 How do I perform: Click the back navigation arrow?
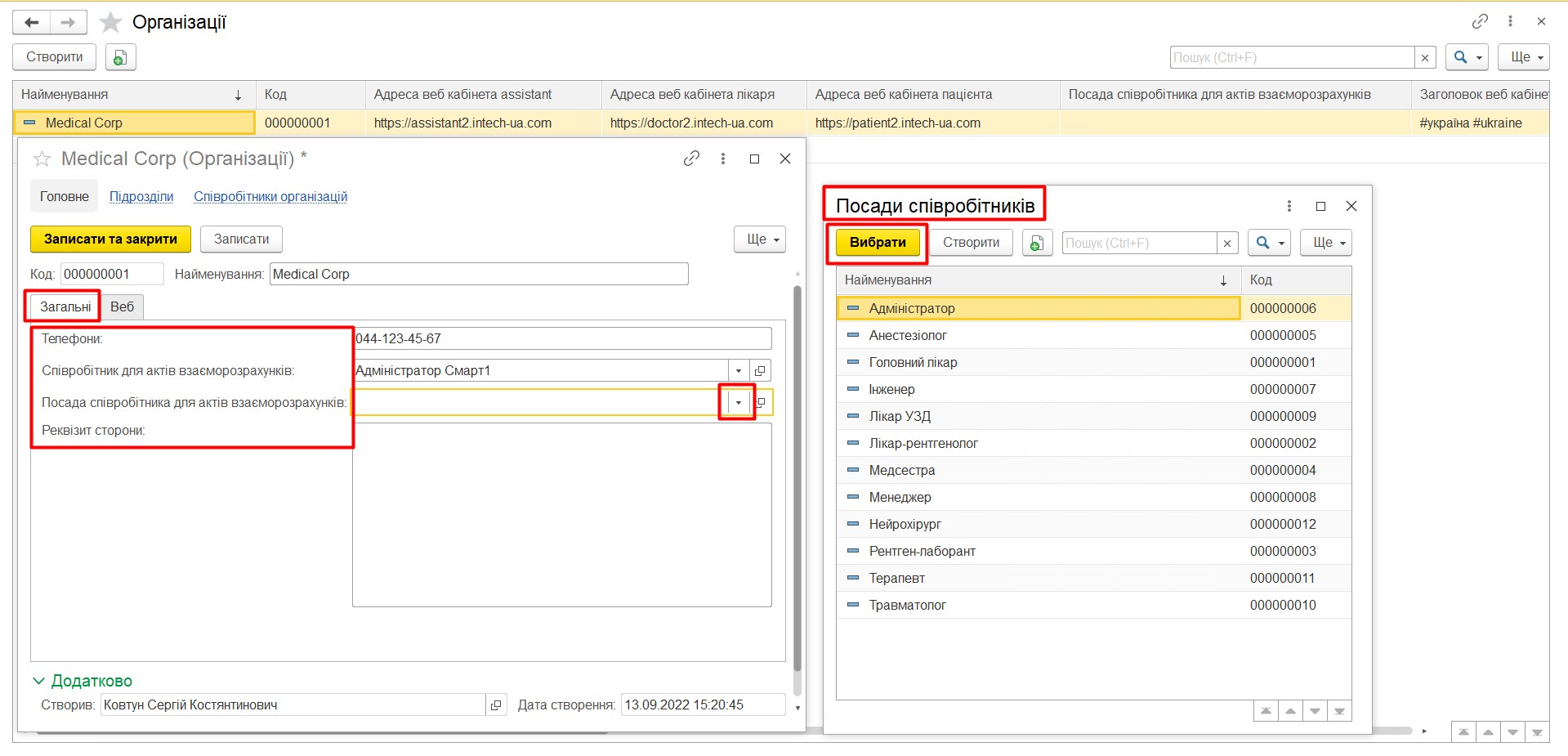[x=32, y=22]
